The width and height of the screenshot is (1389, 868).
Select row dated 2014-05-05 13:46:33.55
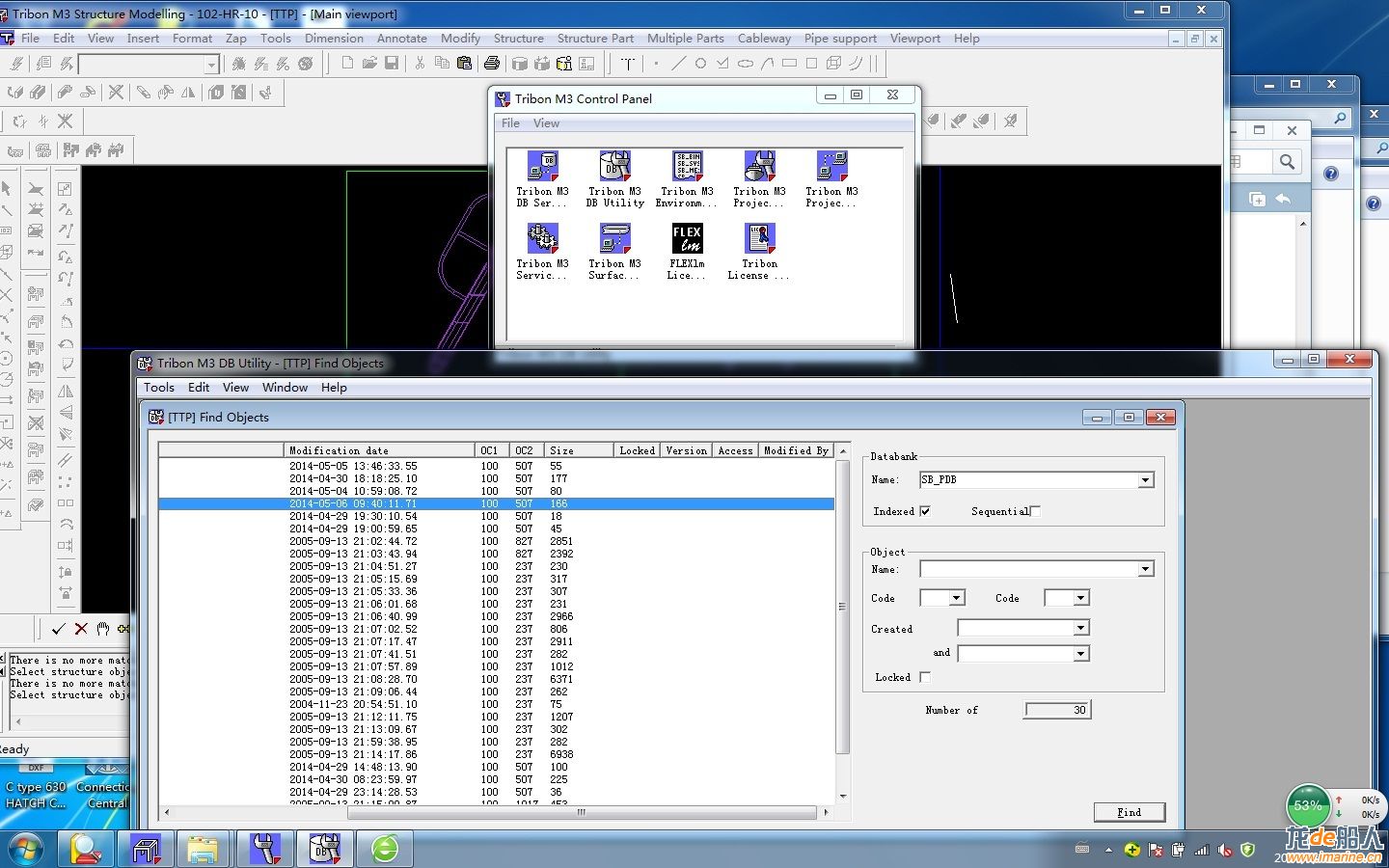(x=496, y=466)
